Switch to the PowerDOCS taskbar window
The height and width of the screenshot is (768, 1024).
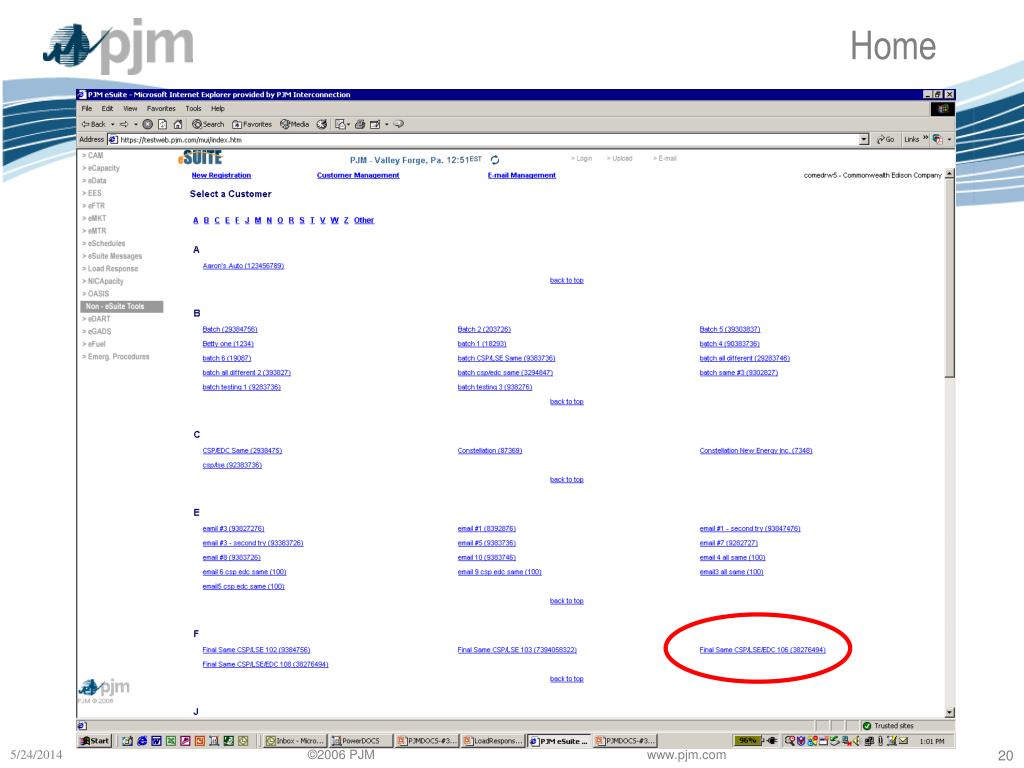360,741
